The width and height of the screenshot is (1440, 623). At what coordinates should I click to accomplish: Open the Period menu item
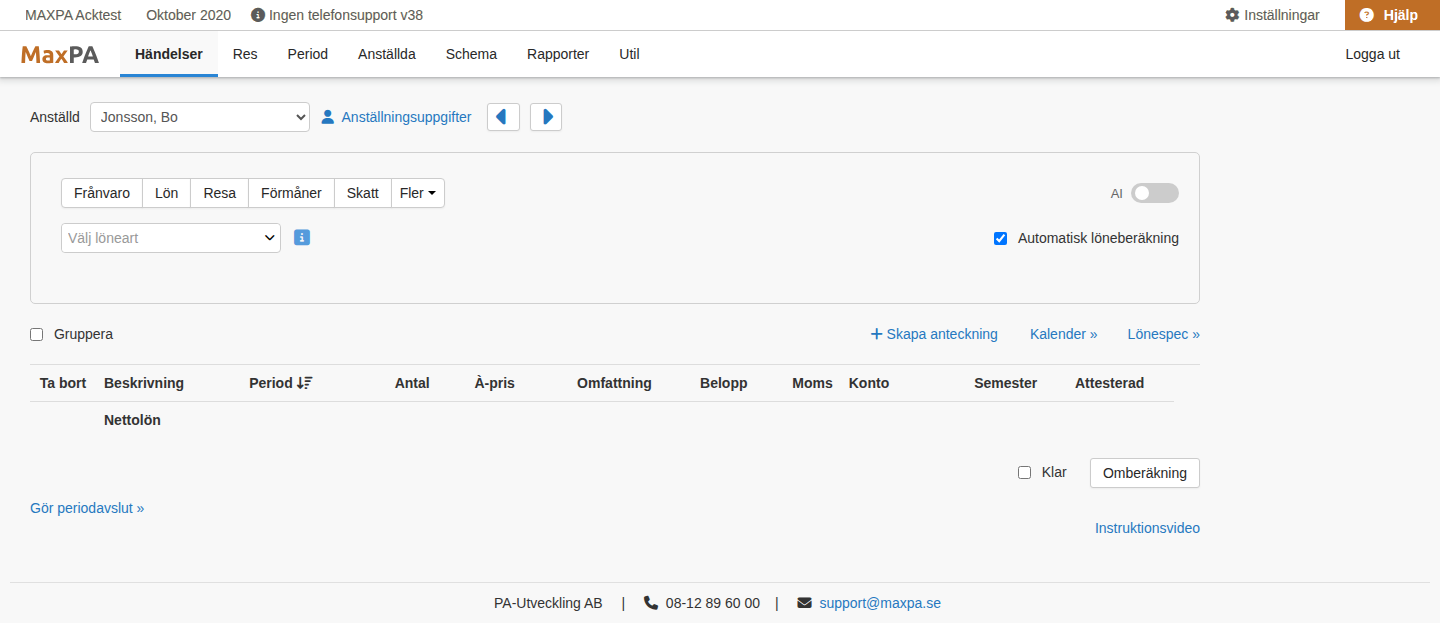pos(308,54)
